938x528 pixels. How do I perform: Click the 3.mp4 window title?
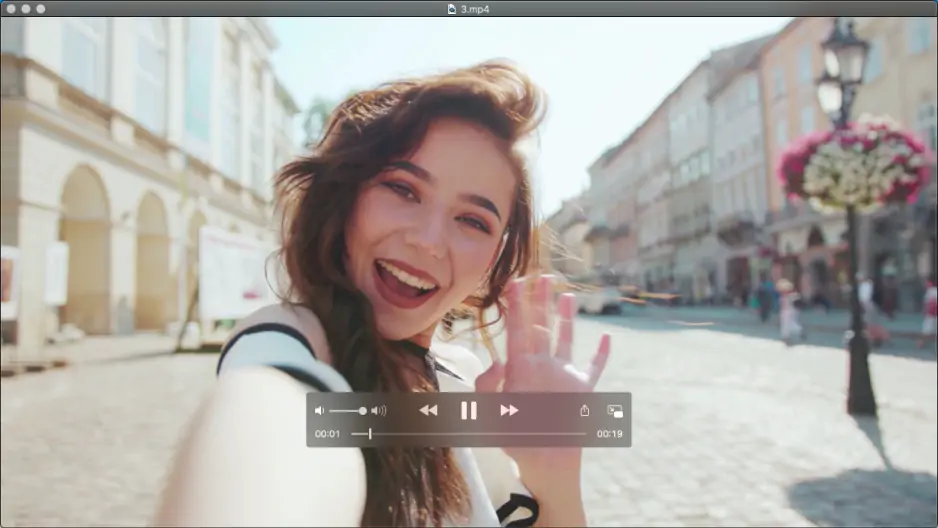coord(475,9)
